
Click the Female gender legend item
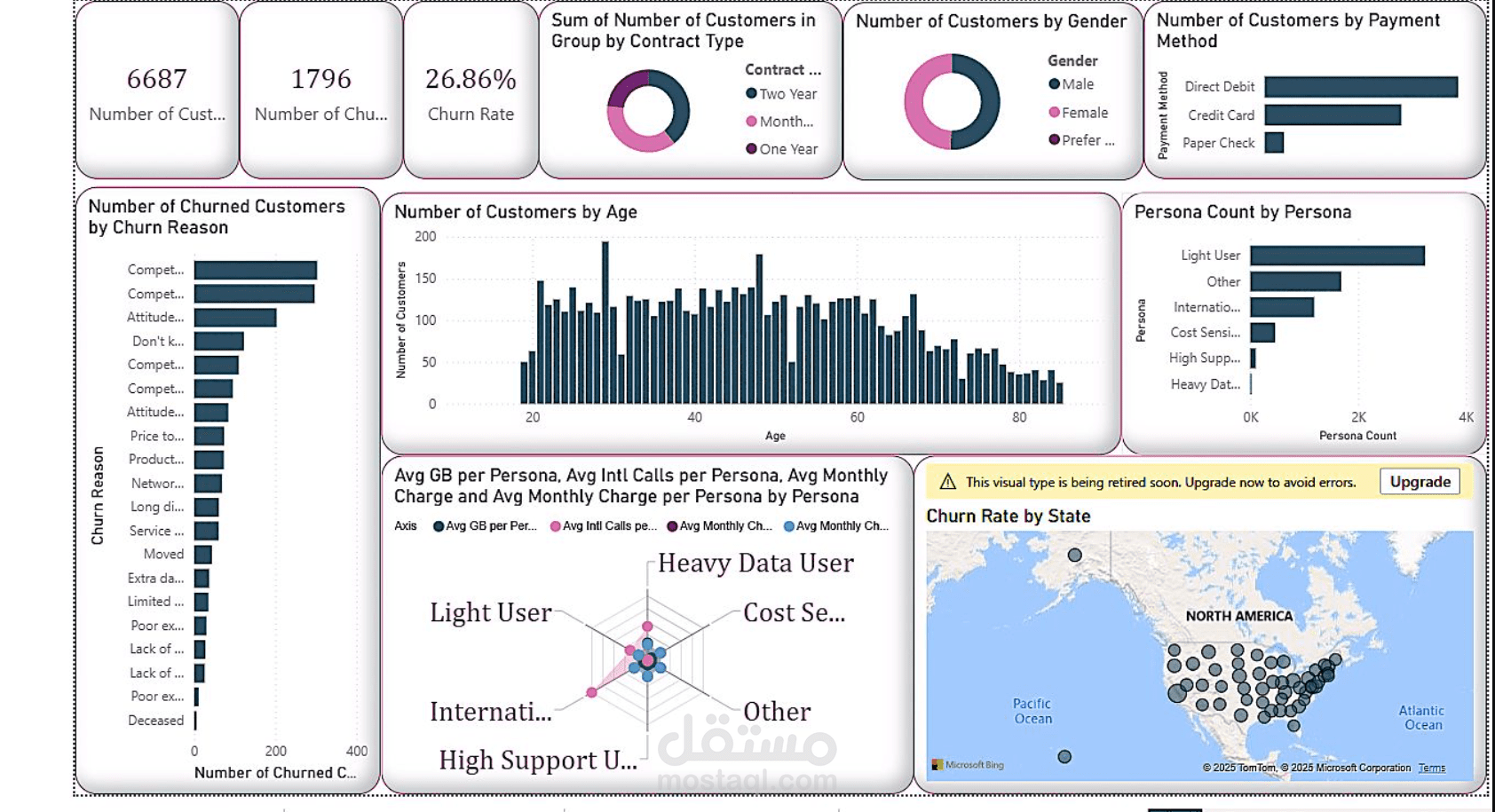coord(1079,113)
